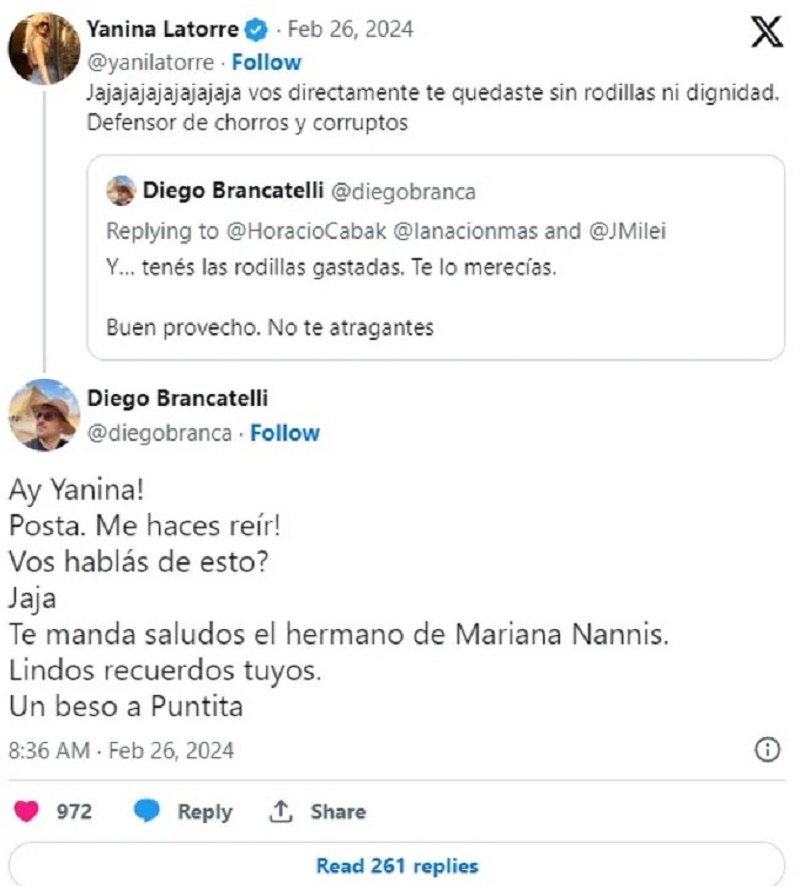Screen dimensions: 800x886
Task: Click the X logo icon
Action: point(766,32)
